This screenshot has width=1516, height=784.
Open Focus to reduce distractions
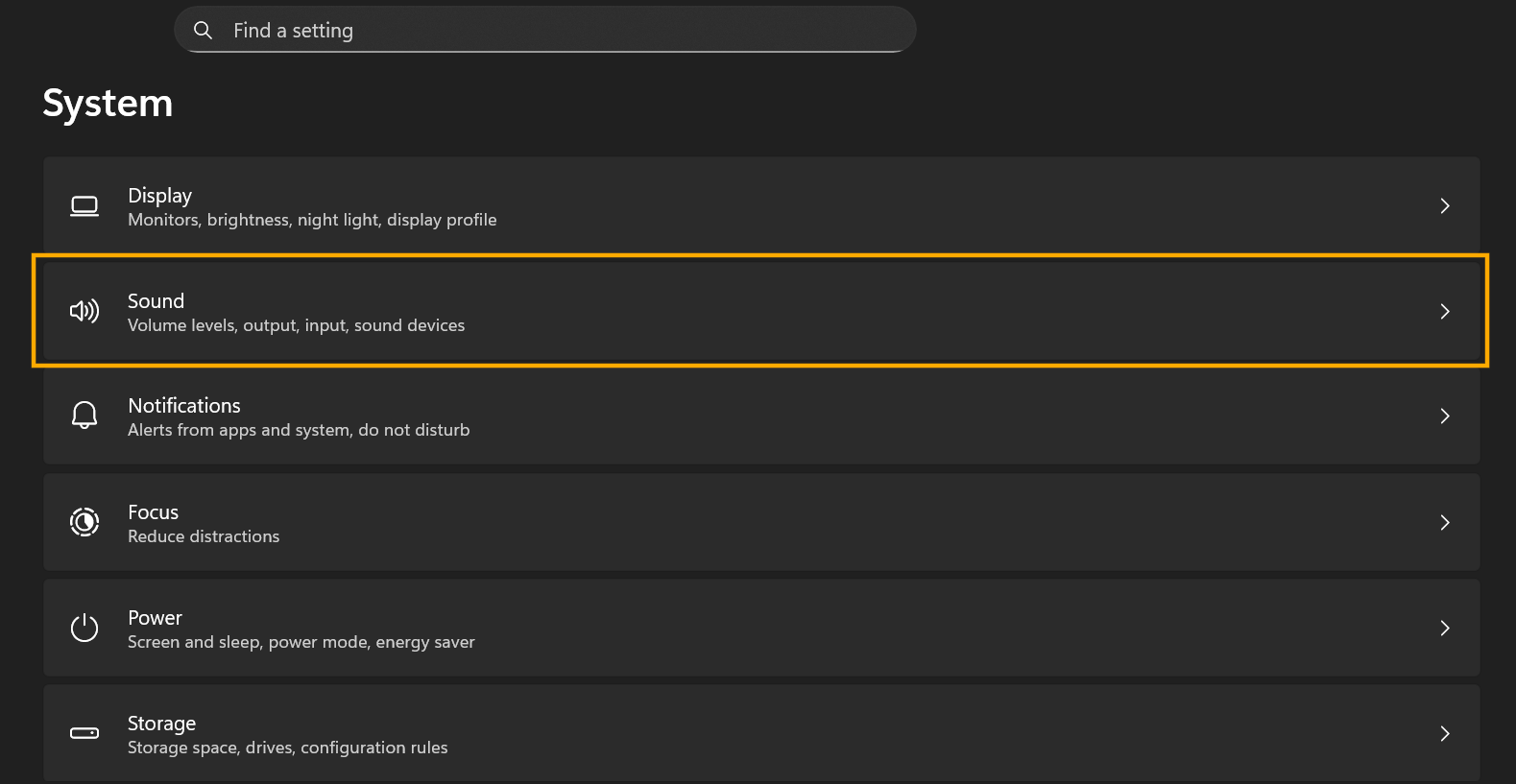point(761,522)
